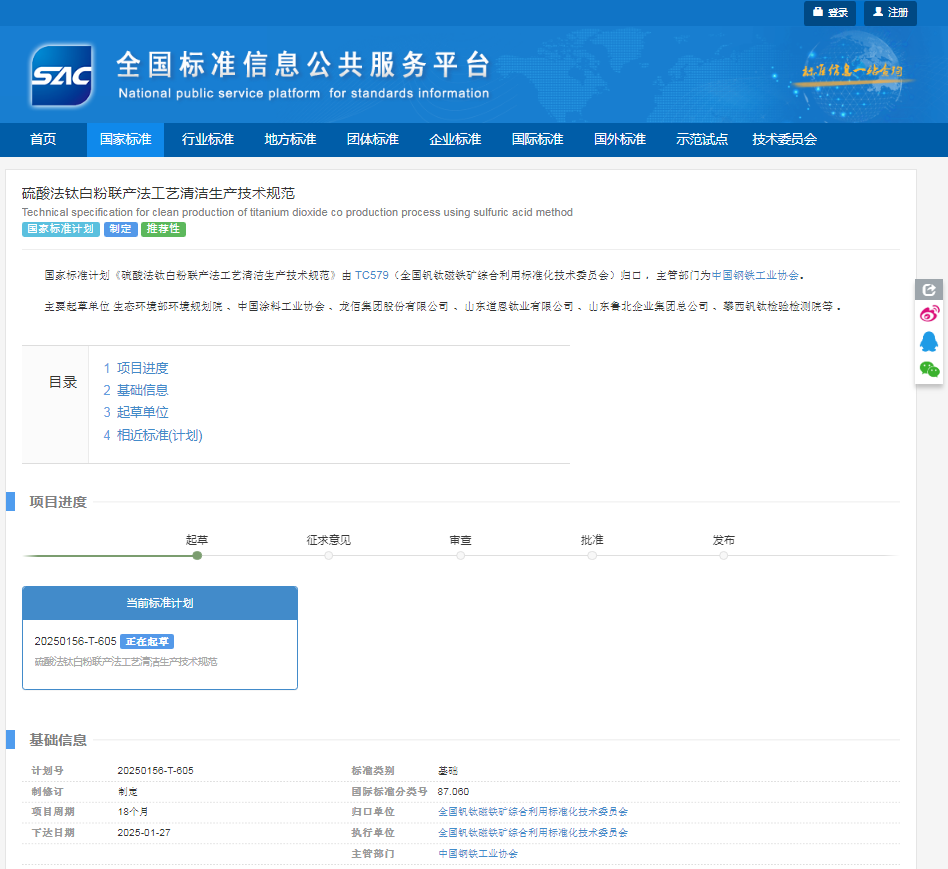Share page via QQ penguin icon
The width and height of the screenshot is (948, 869).
[x=929, y=342]
